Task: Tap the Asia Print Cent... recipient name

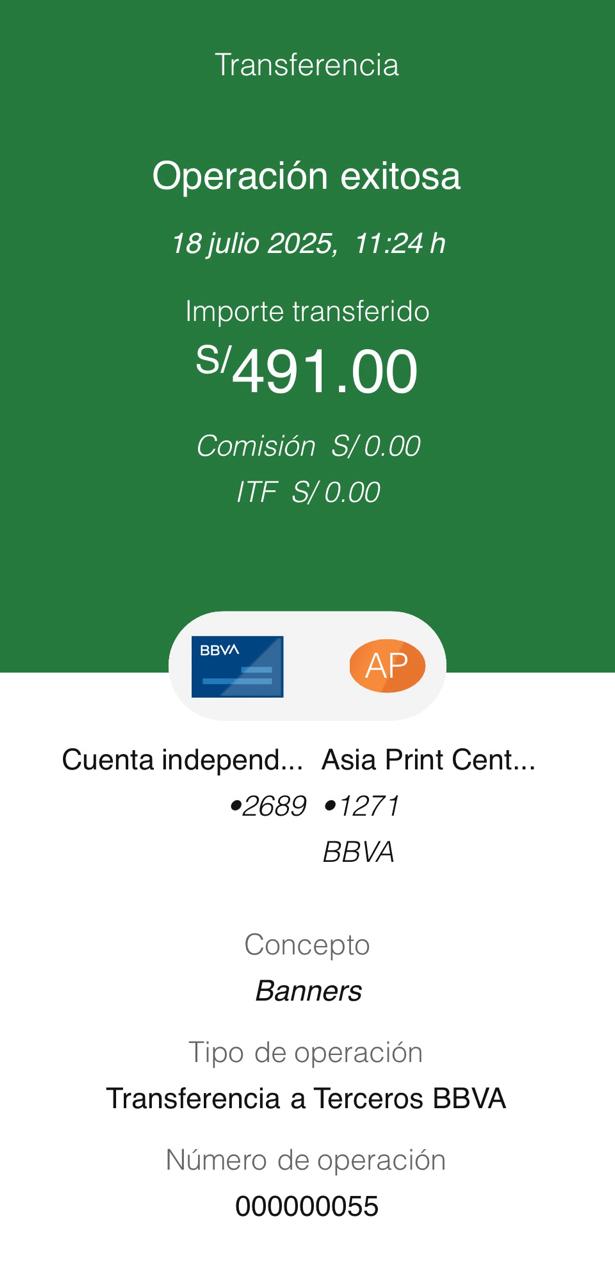Action: [428, 760]
